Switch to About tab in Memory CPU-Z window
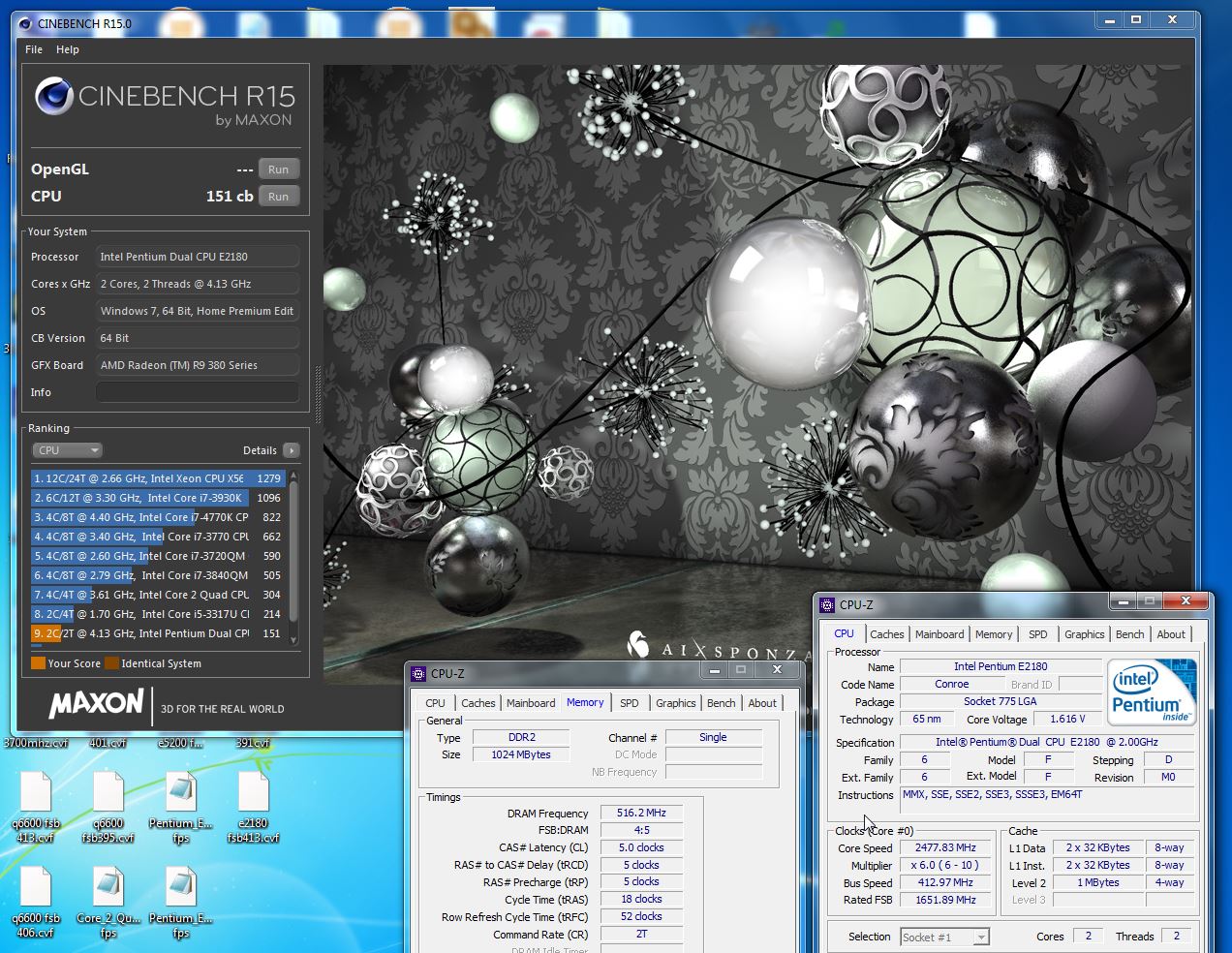1232x953 pixels. [762, 703]
